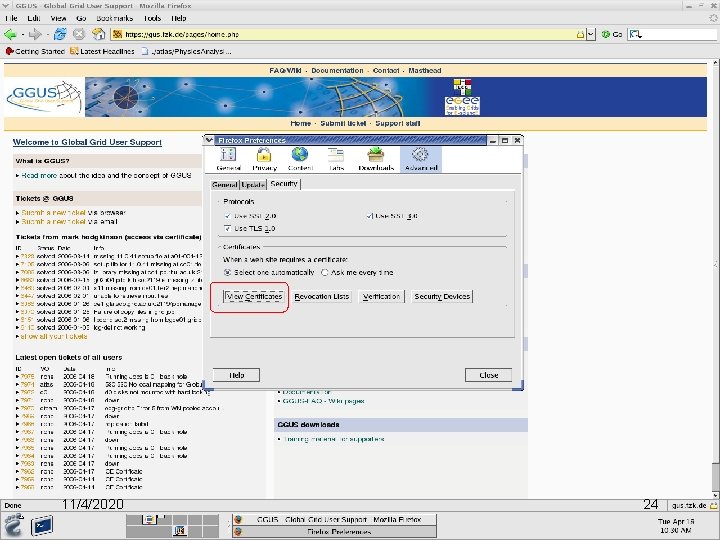Viewport: 720px width, 540px height.
Task: Go to the Home page icon
Action: coord(98,34)
